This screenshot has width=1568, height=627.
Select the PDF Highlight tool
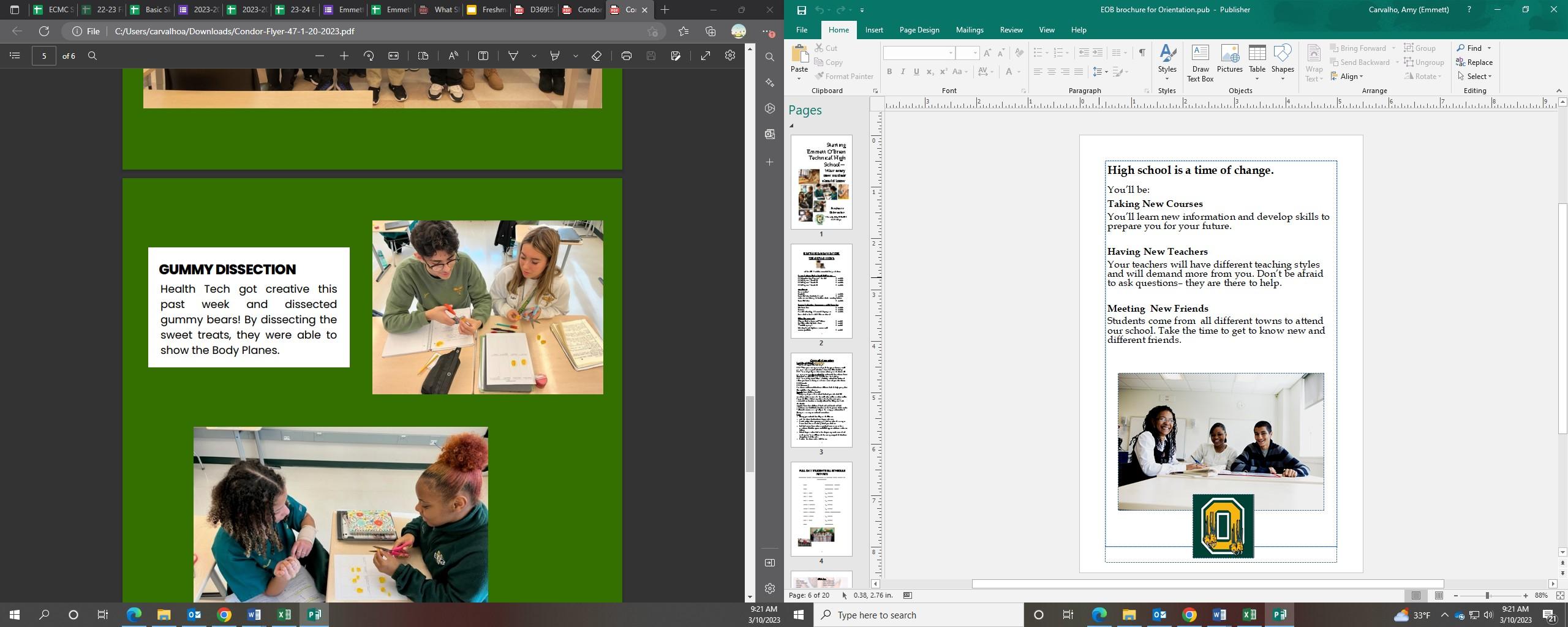click(555, 56)
